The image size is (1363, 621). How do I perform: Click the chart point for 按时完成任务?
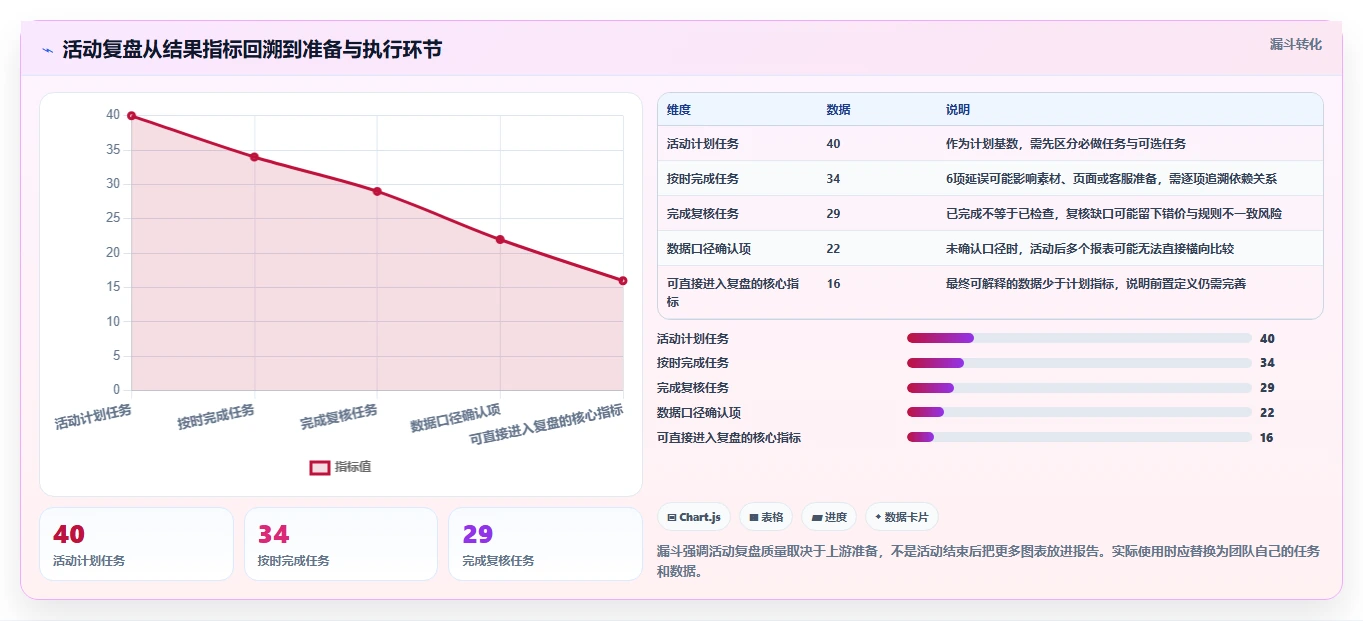[x=254, y=157]
